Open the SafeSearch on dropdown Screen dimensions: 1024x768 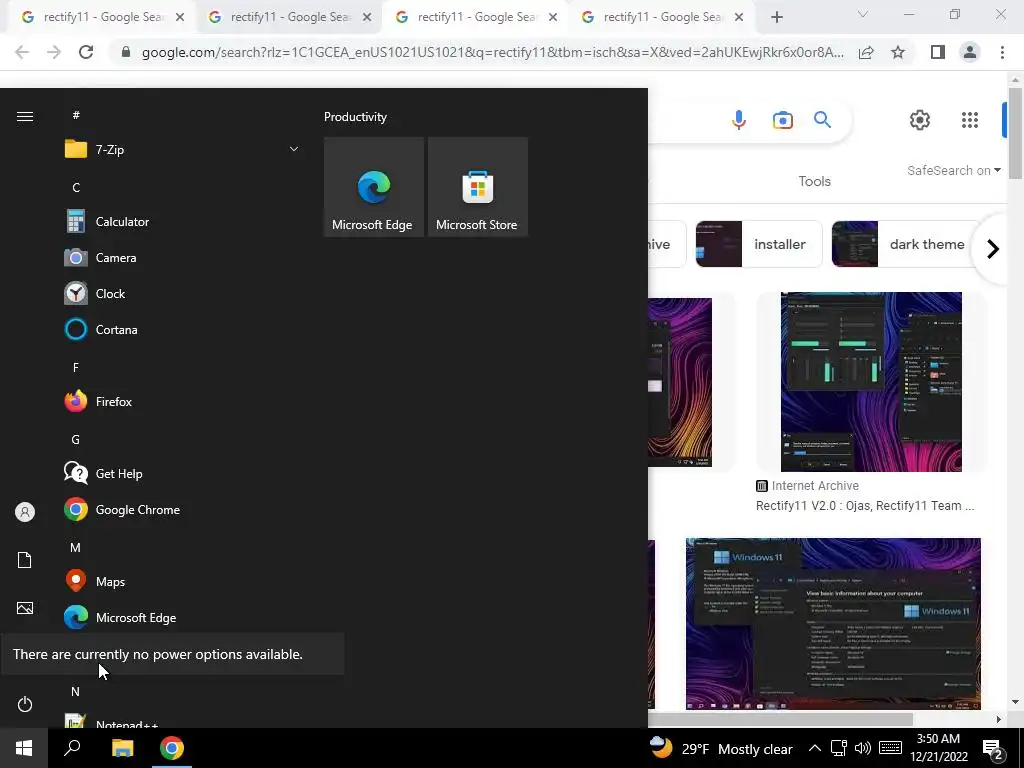[x=953, y=170]
